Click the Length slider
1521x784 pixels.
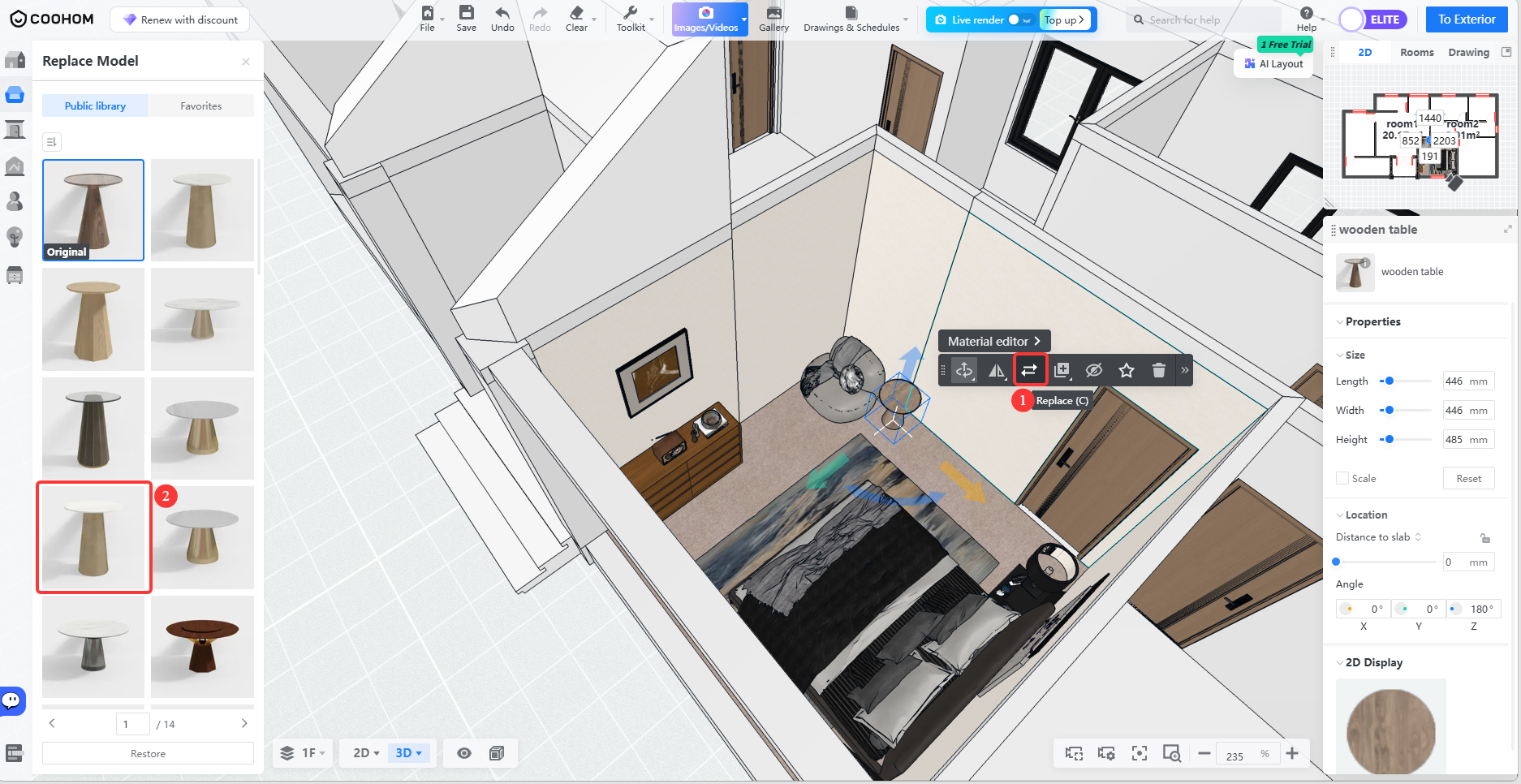point(1405,381)
